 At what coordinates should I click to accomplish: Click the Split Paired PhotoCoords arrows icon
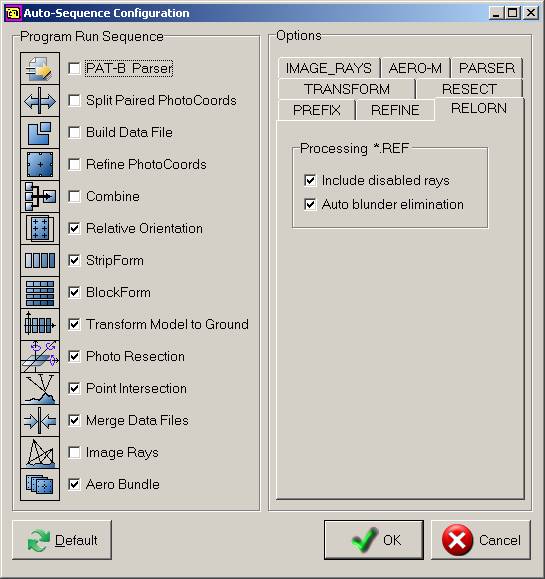tap(40, 100)
